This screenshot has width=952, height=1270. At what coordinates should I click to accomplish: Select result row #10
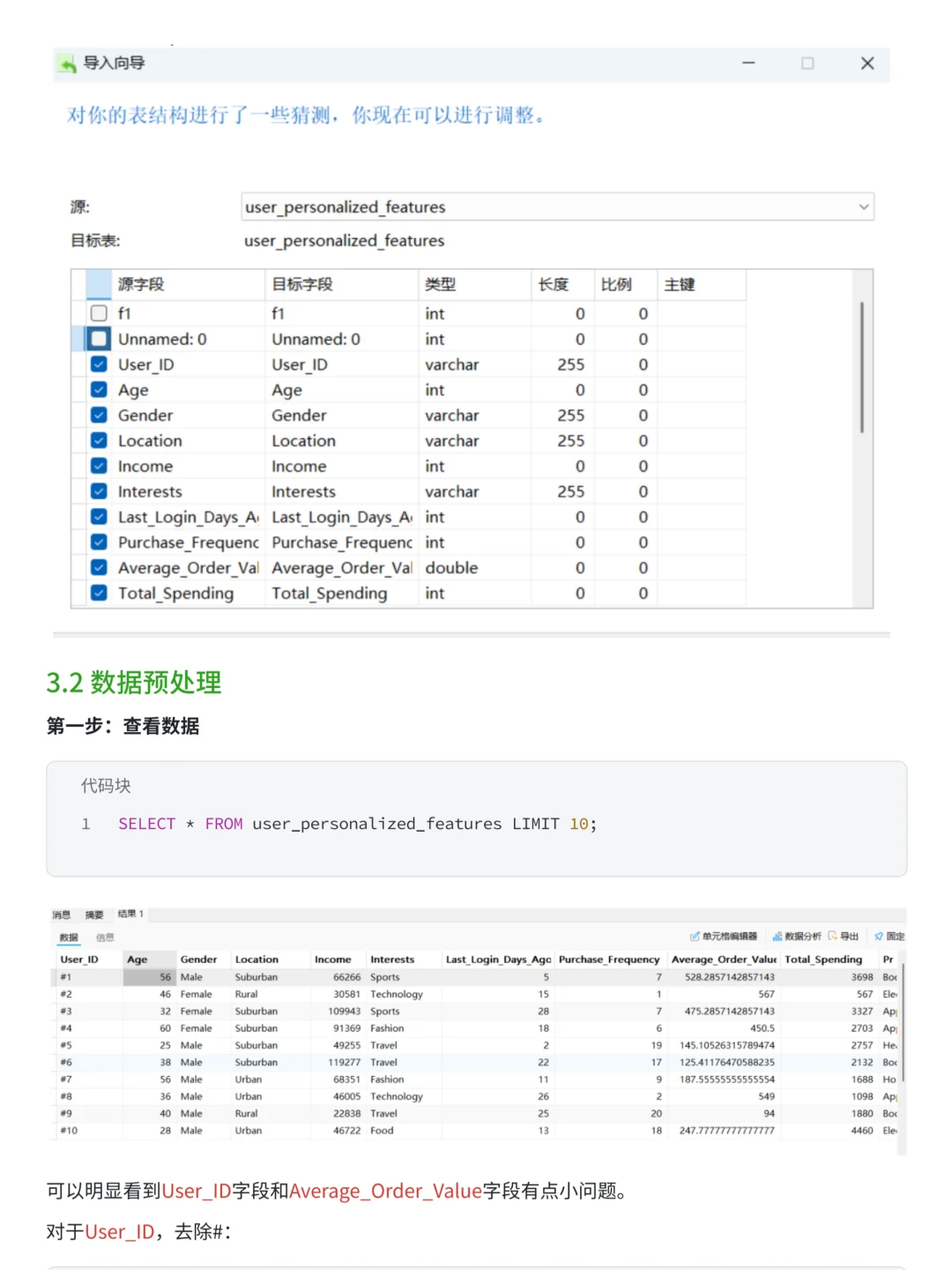[x=476, y=1131]
